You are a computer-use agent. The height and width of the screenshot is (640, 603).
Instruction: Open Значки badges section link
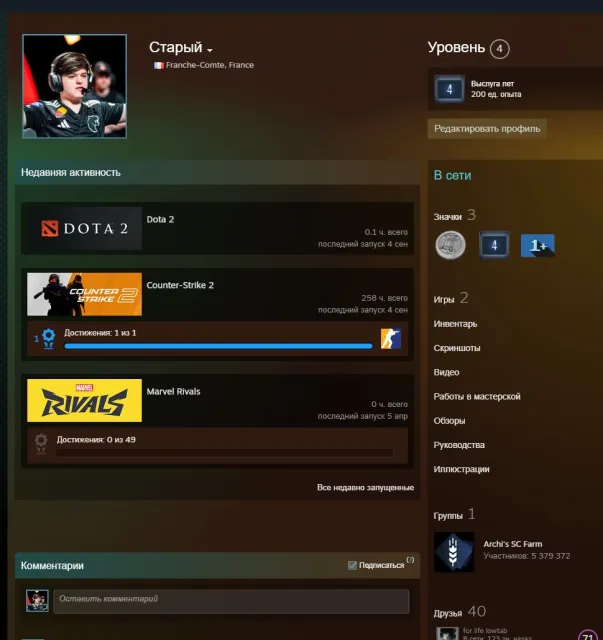(x=447, y=216)
